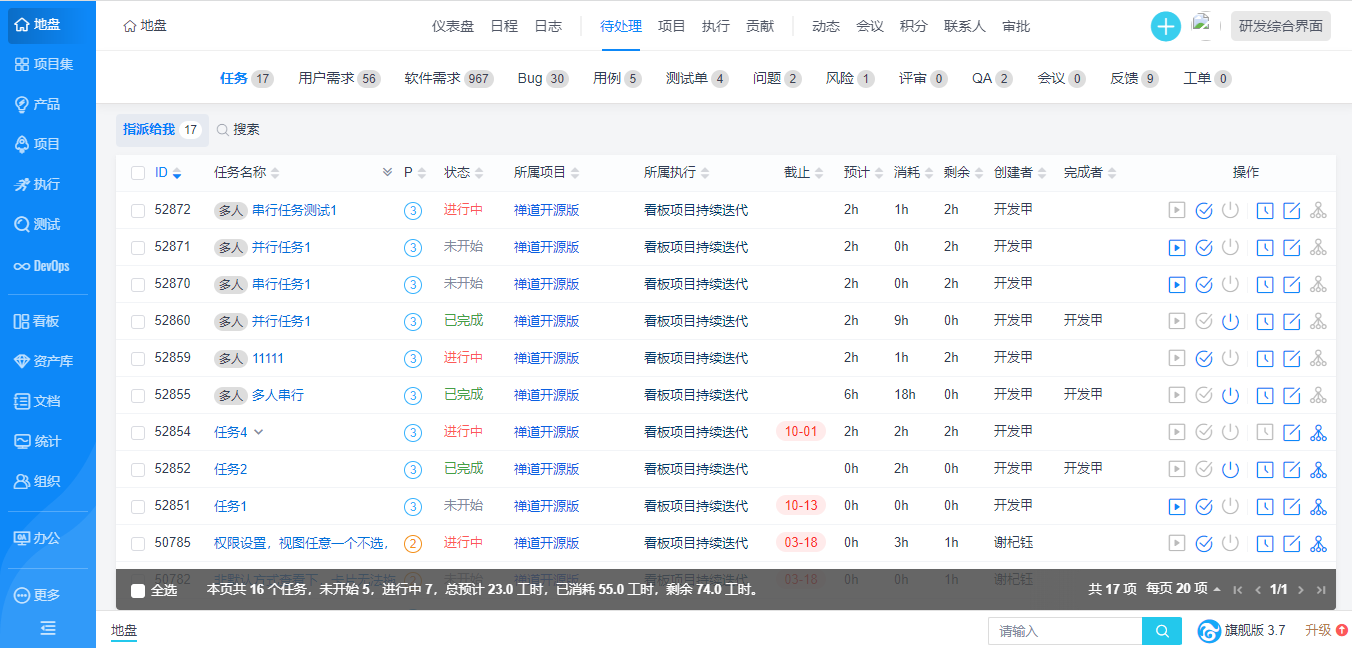Click the 搜索 button
This screenshot has height=648, width=1352.
click(x=238, y=129)
